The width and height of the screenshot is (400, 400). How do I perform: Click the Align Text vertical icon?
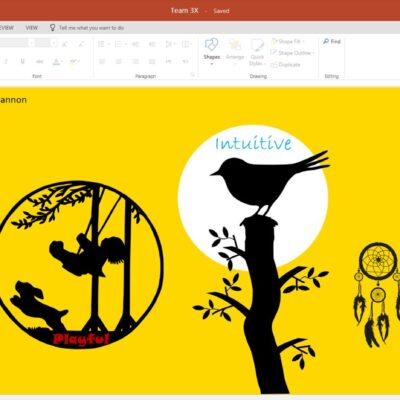[185, 44]
